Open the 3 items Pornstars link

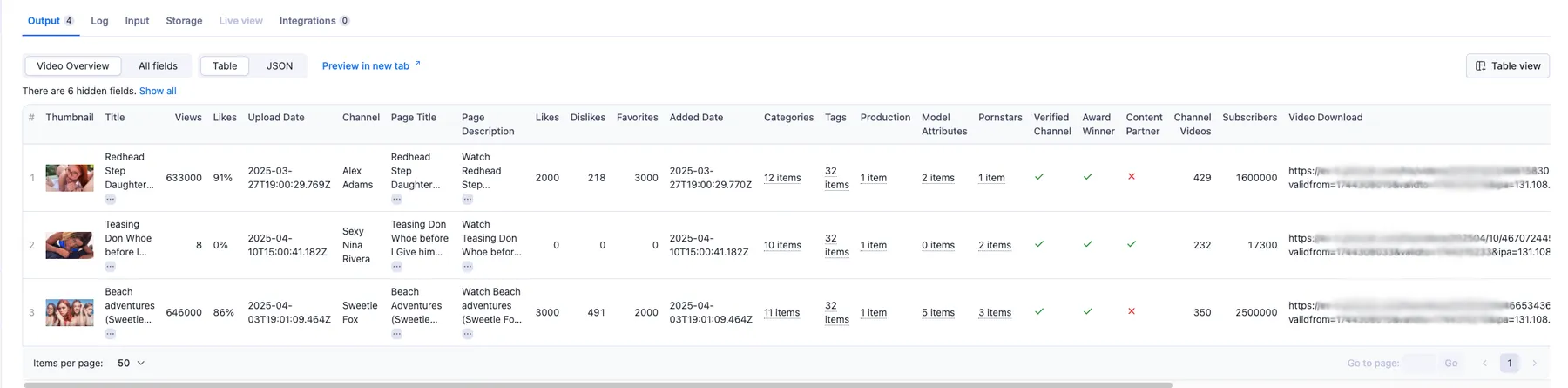click(995, 312)
